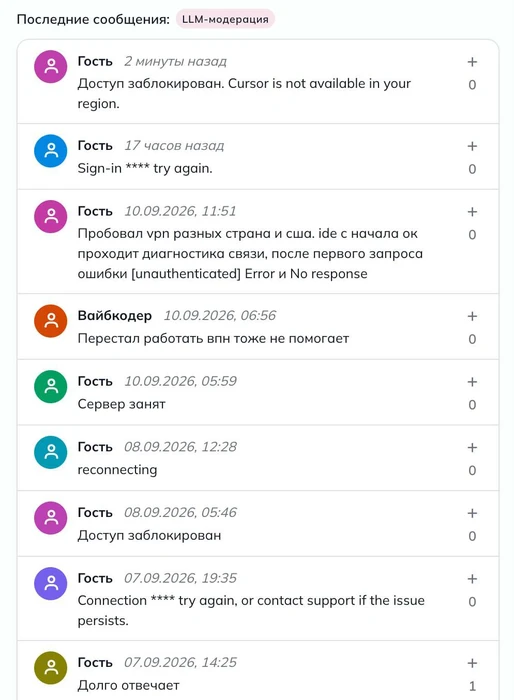
Task: Click the '2 минуты назад' timestamp
Action: 176,61
